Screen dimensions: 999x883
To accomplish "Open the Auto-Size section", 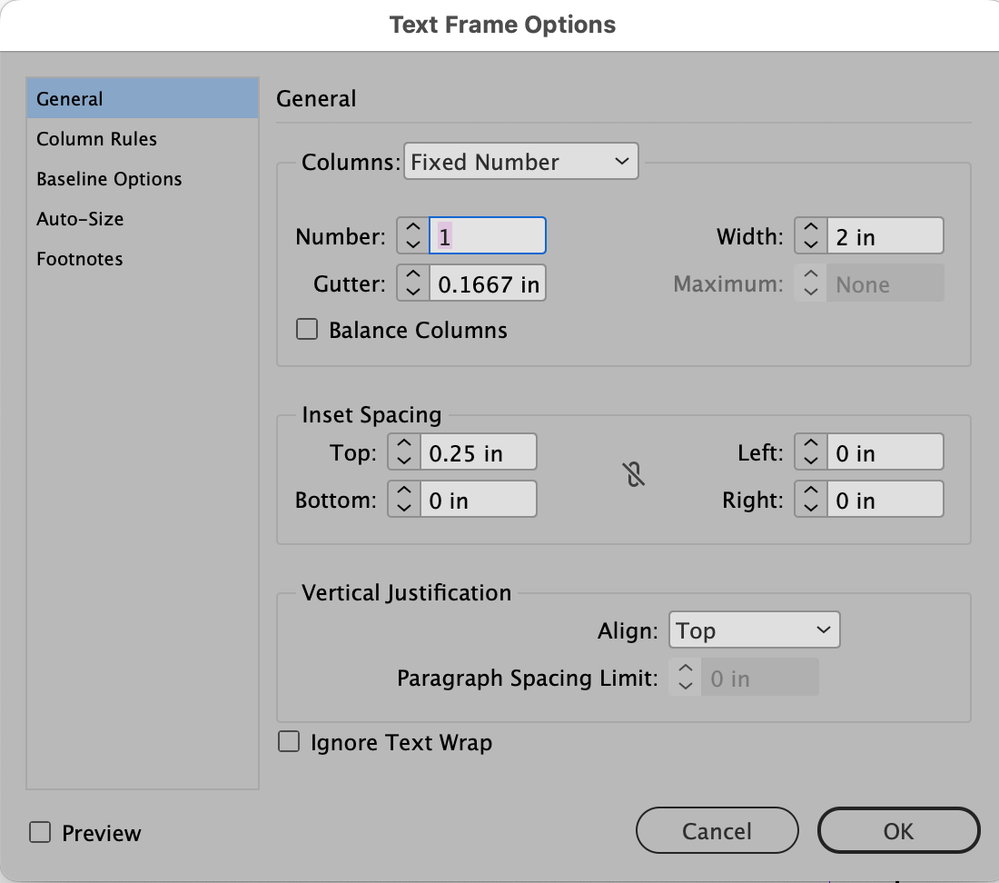I will tap(80, 219).
